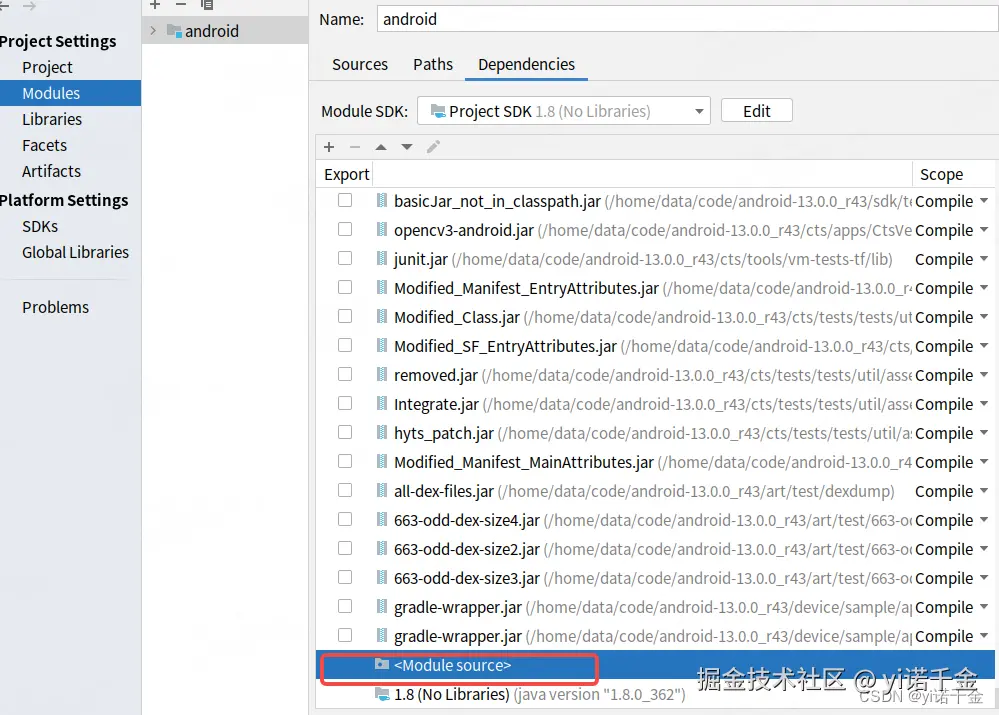Click the android module folder icon
This screenshot has height=715, width=999.
[x=174, y=31]
